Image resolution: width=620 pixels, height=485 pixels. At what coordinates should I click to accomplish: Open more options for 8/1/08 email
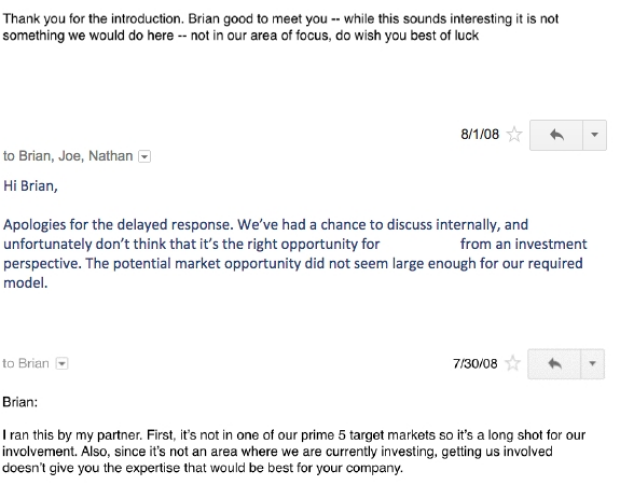click(594, 135)
